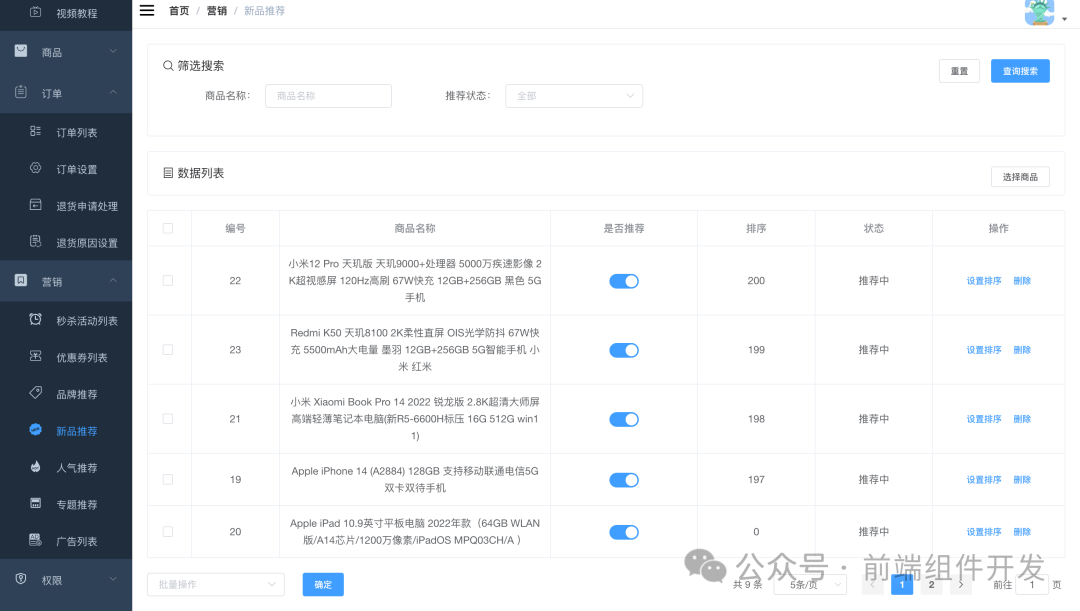Open the 推荐状态 dropdown

pos(574,96)
